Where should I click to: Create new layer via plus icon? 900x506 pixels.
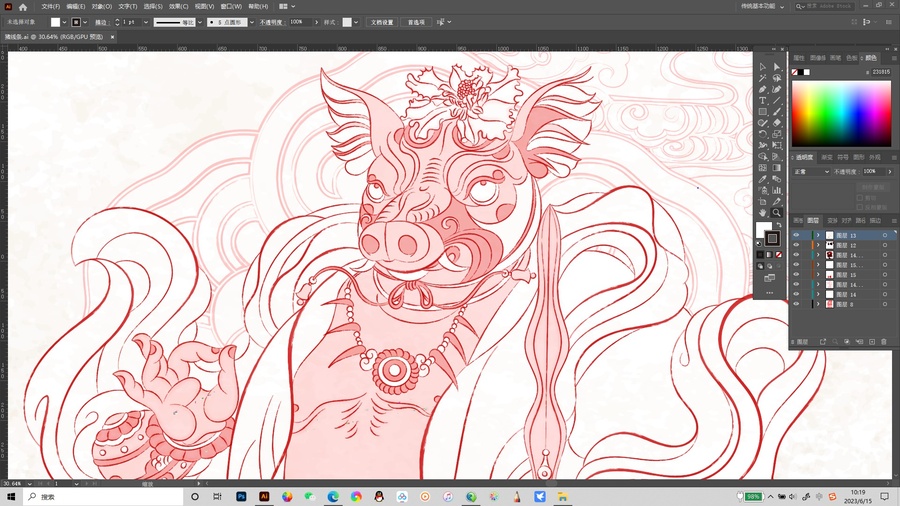click(872, 342)
